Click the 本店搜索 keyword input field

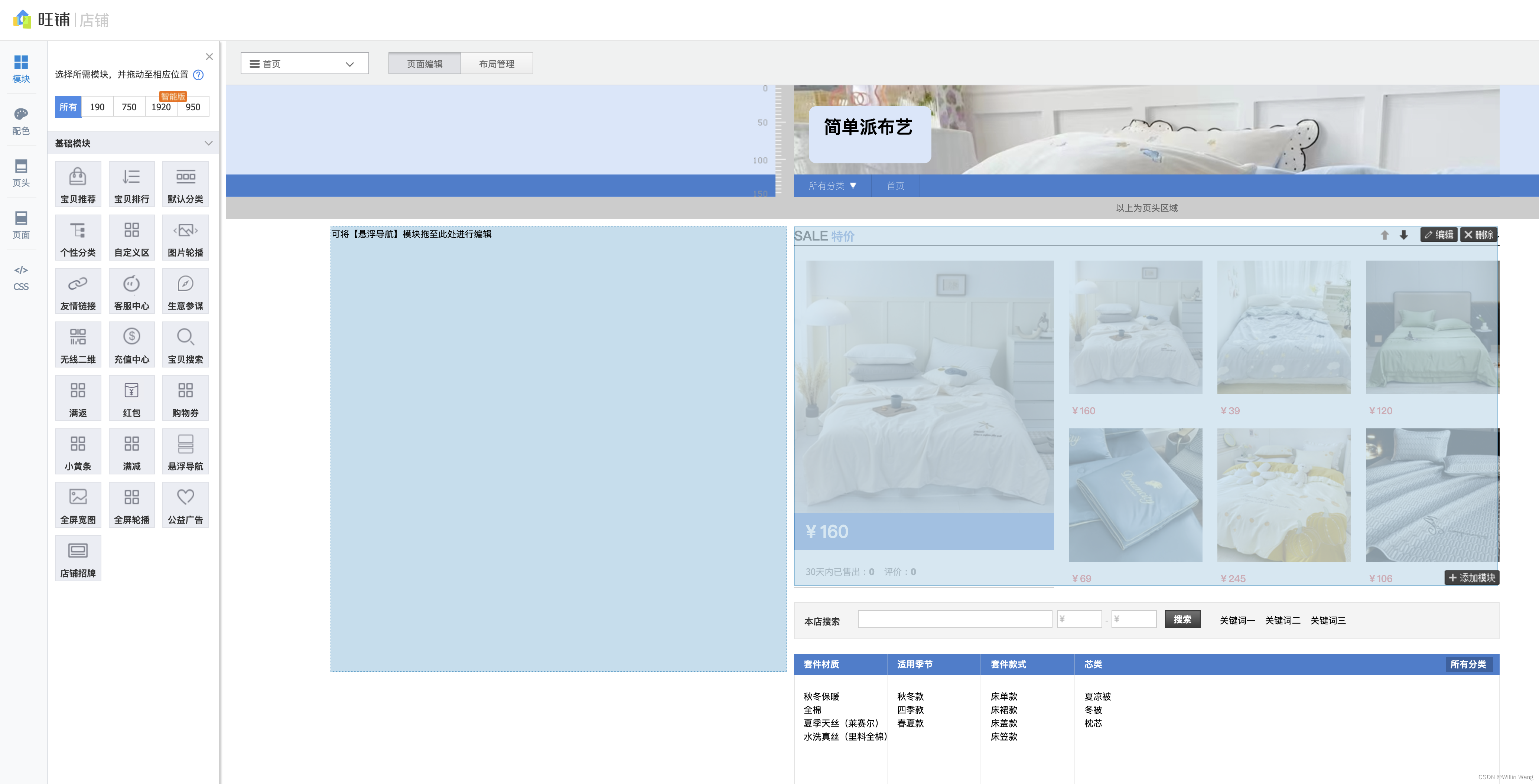[x=954, y=619]
